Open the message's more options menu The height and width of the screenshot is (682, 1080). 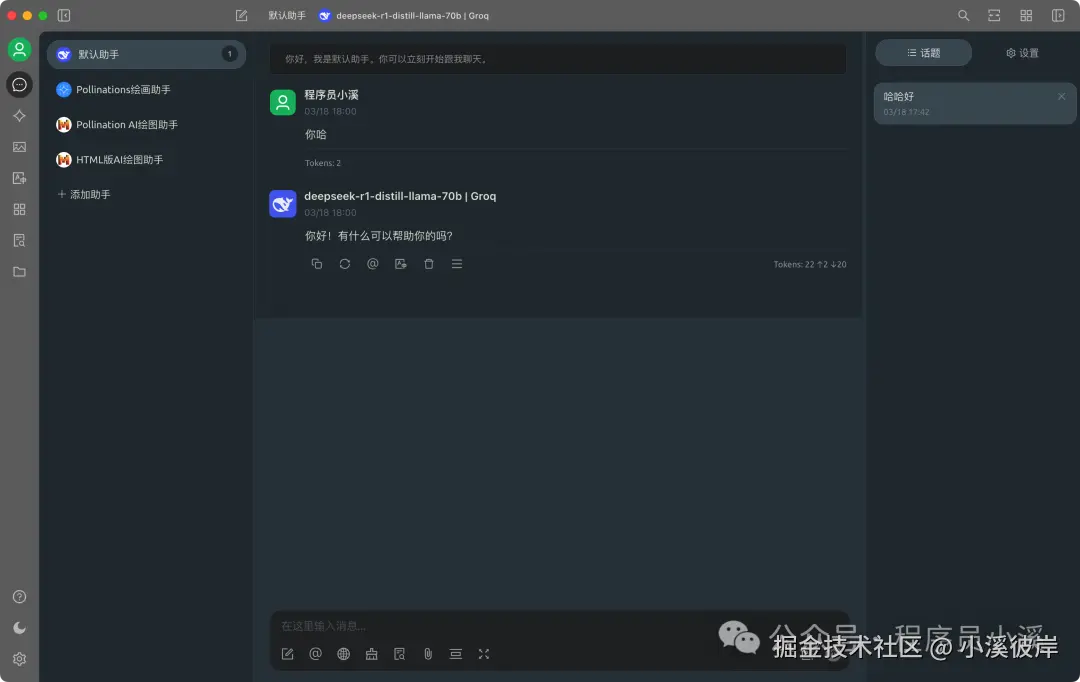click(x=457, y=263)
